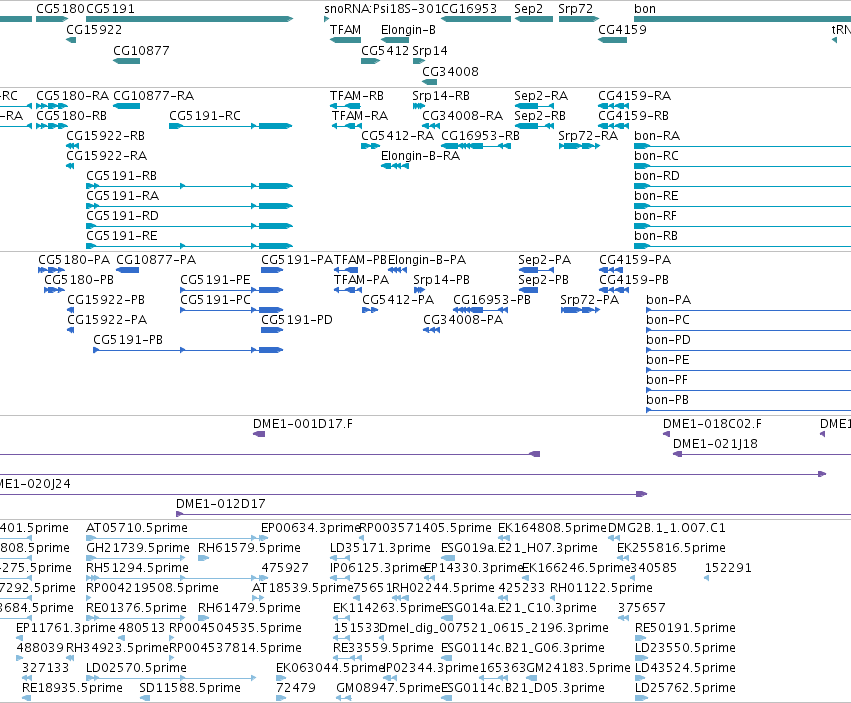Click the CG15922 gene label
Image resolution: width=851 pixels, height=703 pixels.
pos(94,29)
